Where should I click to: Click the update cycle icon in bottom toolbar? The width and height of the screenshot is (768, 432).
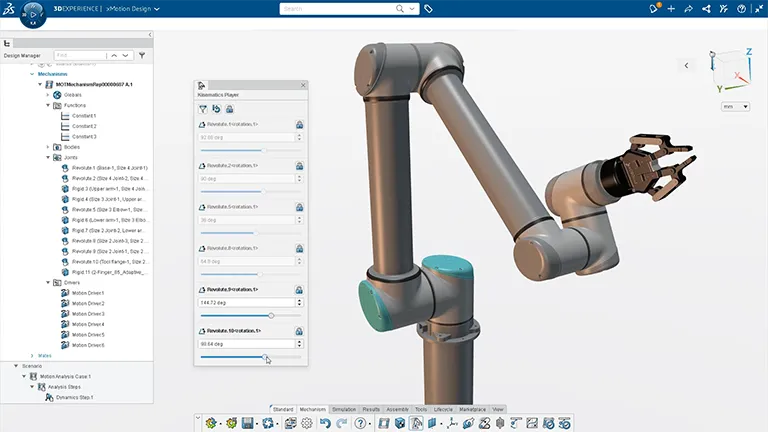pyautogui.click(x=268, y=423)
